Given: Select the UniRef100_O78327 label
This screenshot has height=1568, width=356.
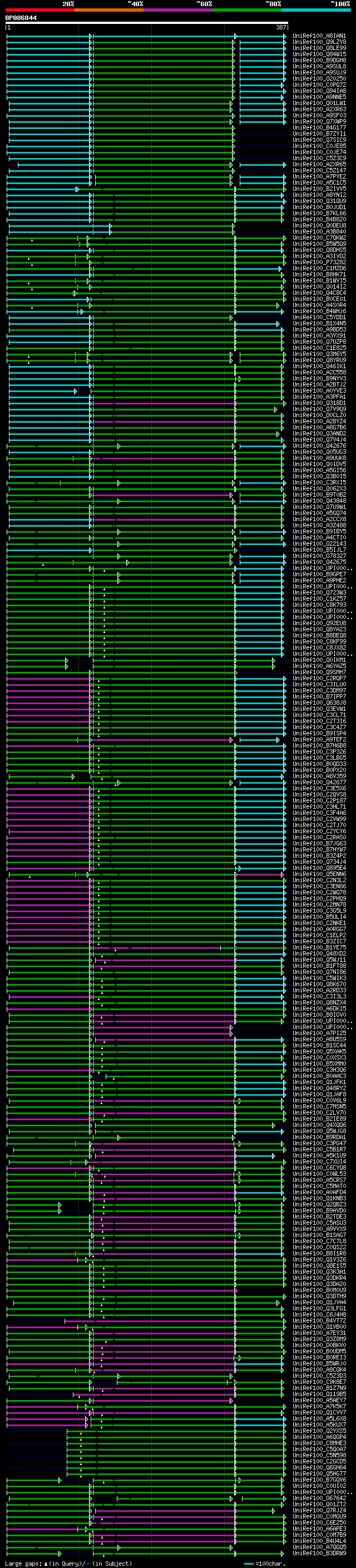Looking at the screenshot, I should (x=319, y=556).
